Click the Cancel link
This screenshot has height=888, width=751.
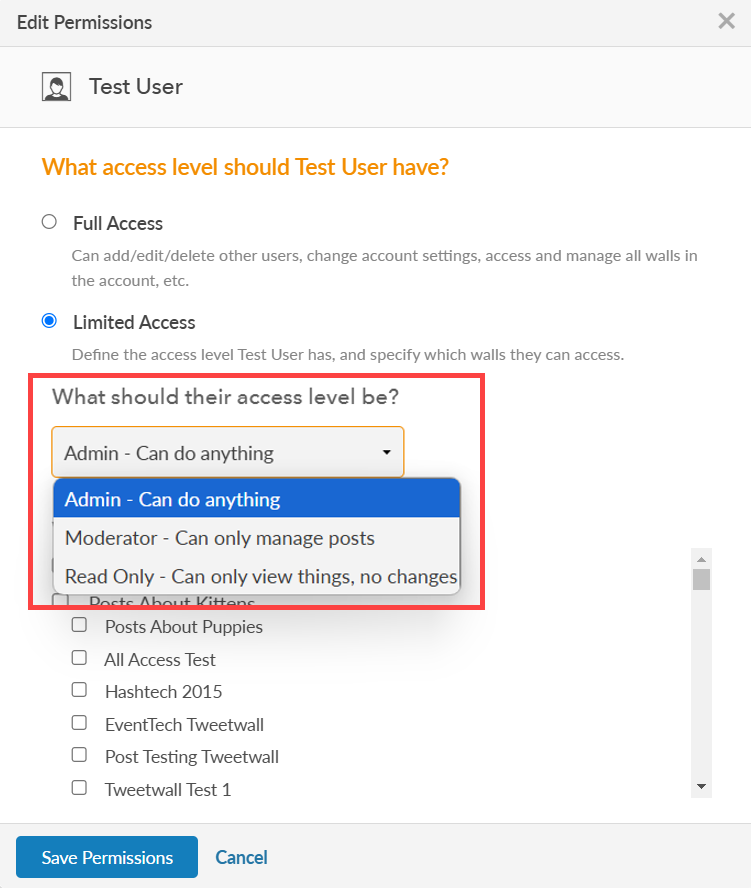241,857
